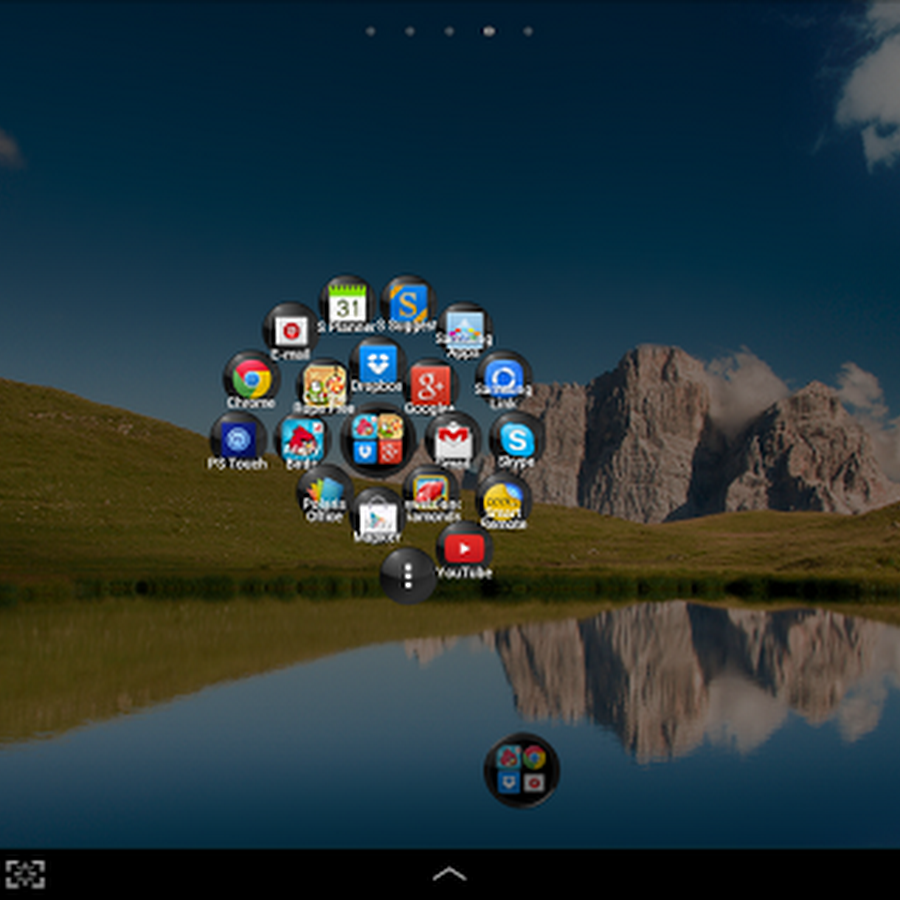Open Polaris Office

[324, 494]
